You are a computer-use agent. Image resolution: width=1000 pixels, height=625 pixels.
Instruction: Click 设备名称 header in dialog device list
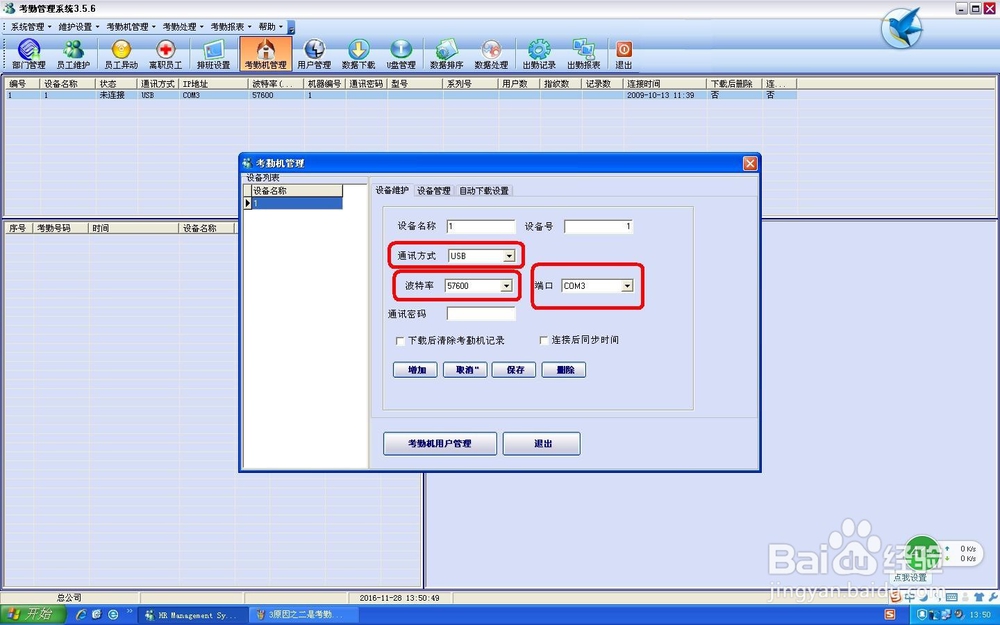click(297, 191)
